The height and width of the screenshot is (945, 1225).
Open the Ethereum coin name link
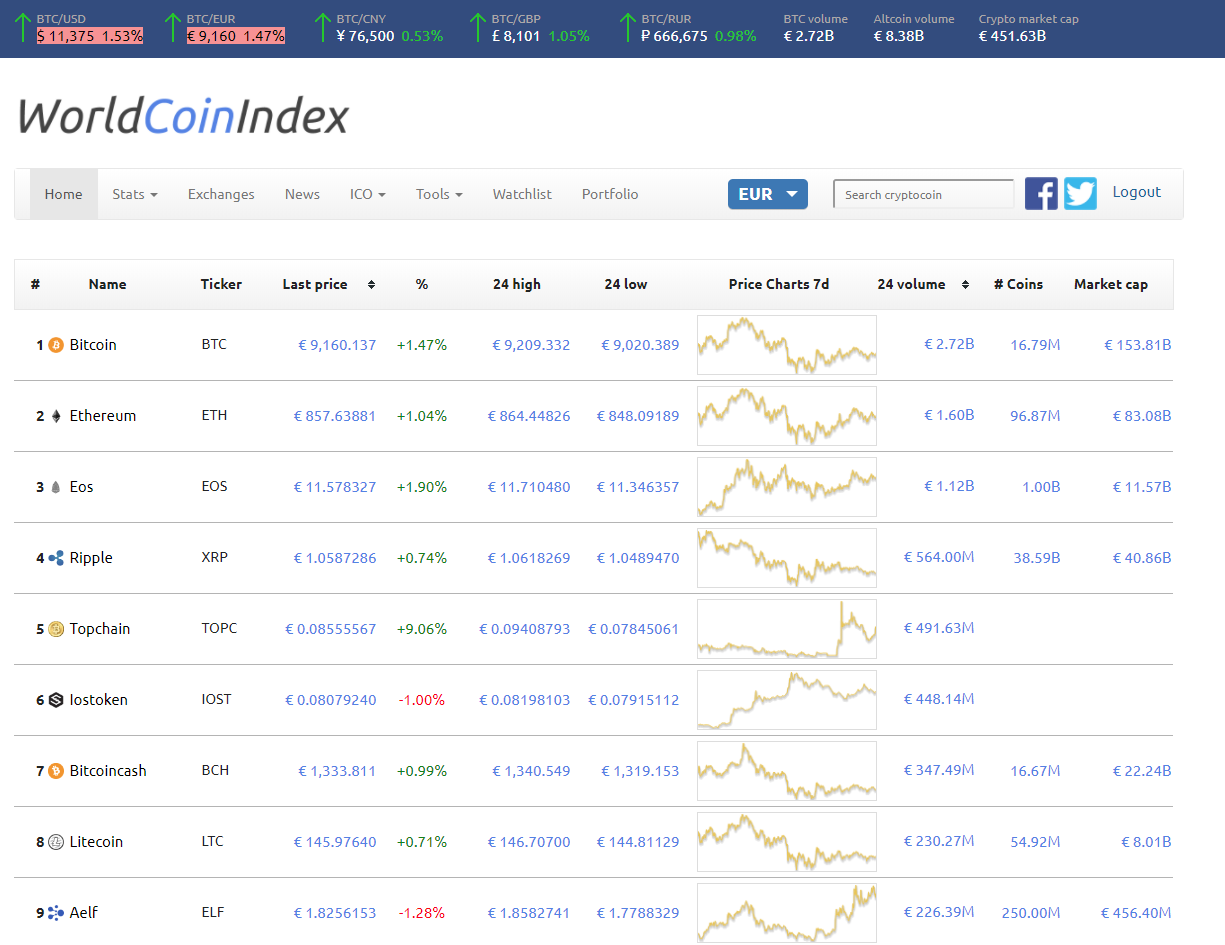pyautogui.click(x=103, y=416)
